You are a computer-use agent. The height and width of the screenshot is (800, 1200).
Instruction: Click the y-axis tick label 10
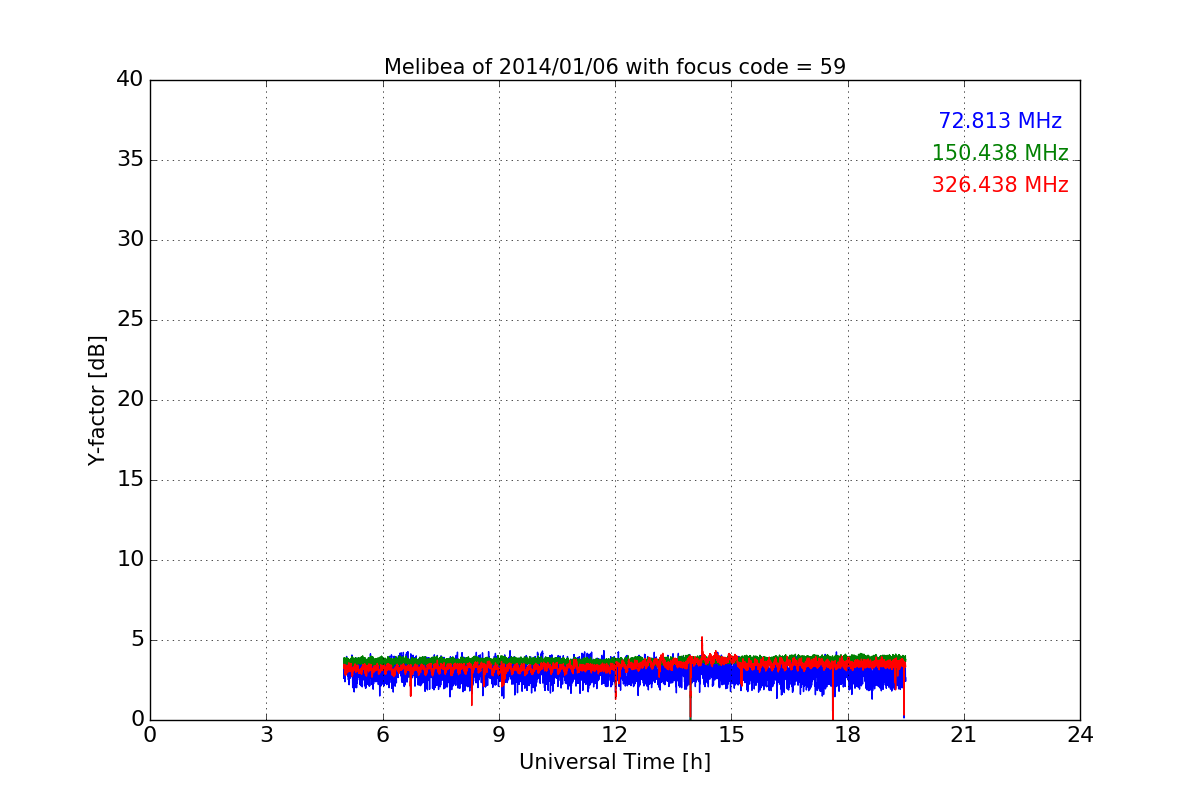130,560
